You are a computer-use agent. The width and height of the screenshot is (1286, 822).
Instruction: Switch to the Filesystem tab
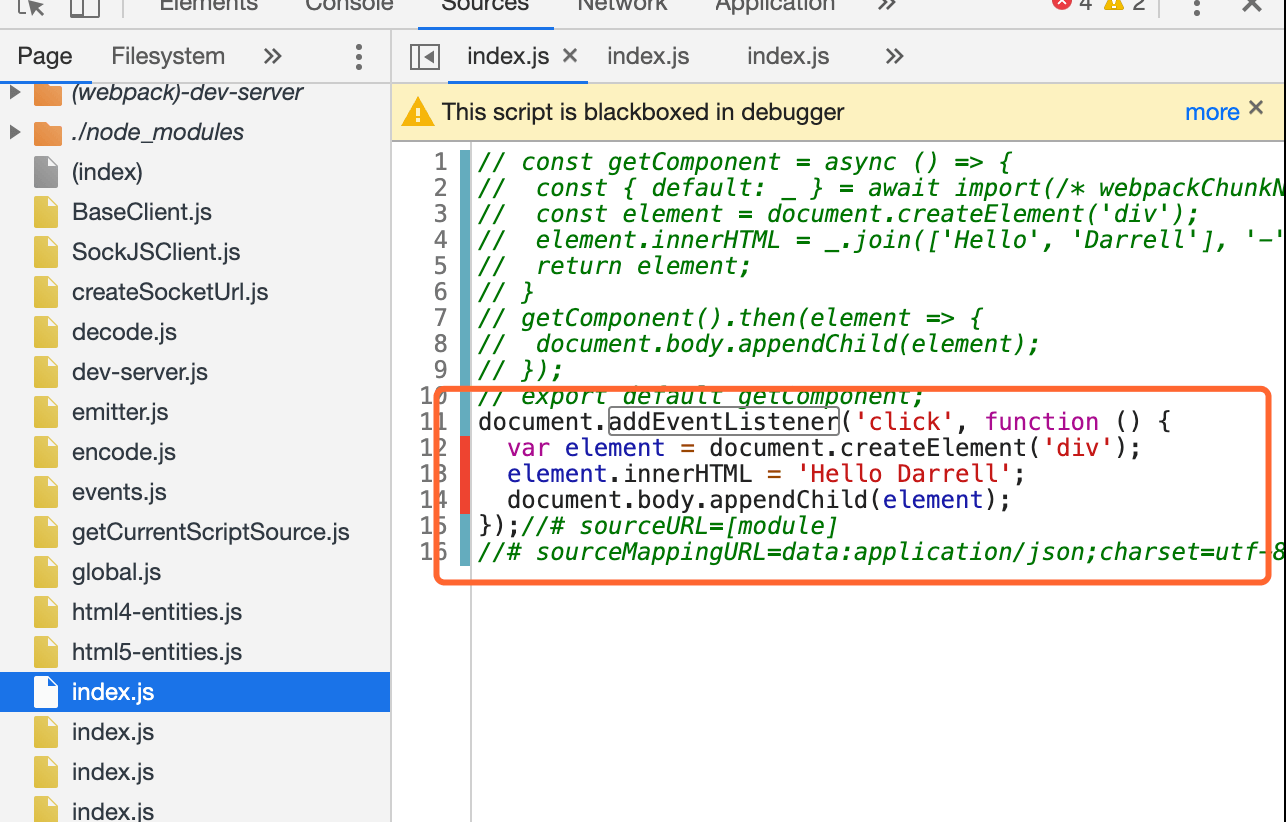(x=168, y=57)
